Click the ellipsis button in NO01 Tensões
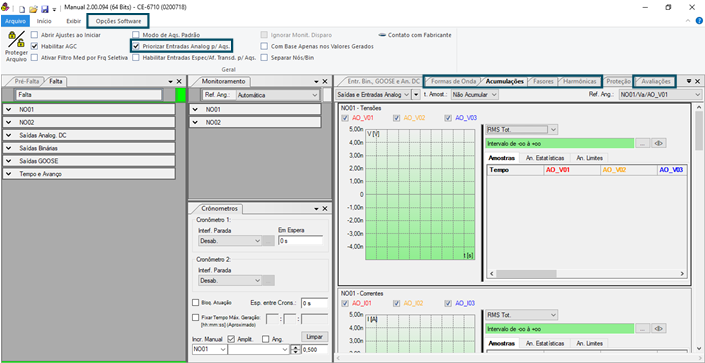Viewport: 705px width, 363px height. (643, 143)
